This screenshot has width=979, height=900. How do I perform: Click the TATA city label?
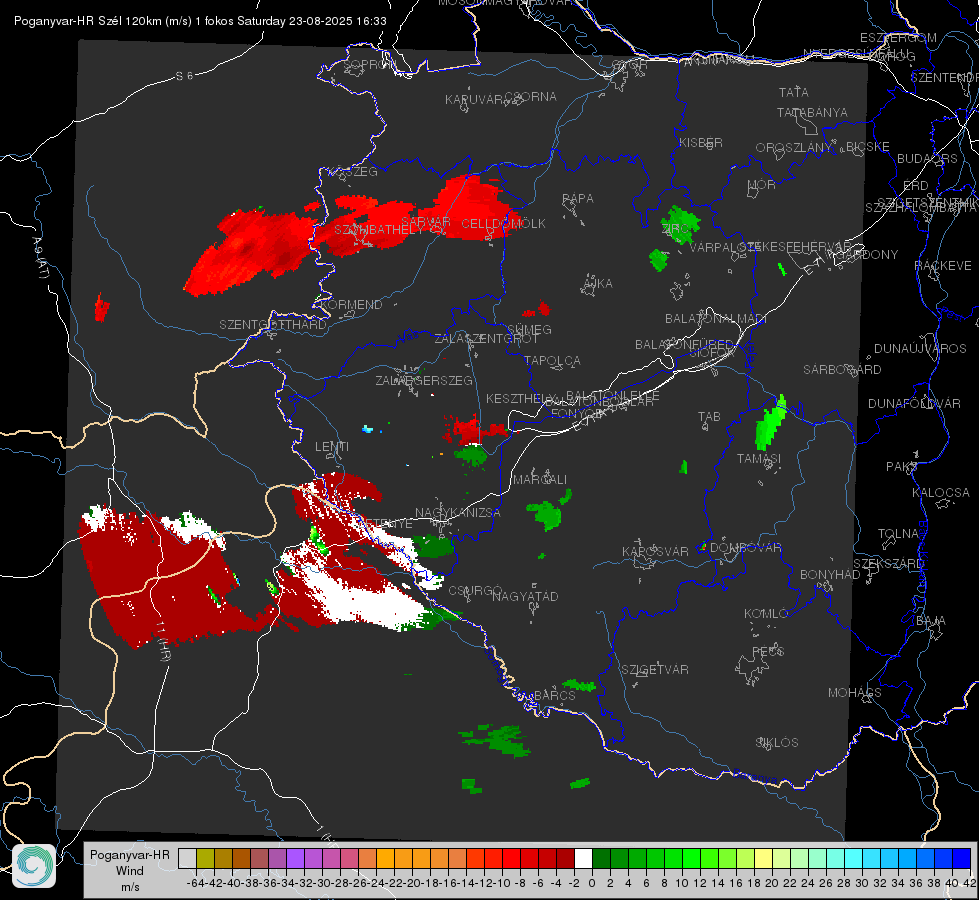pyautogui.click(x=794, y=92)
